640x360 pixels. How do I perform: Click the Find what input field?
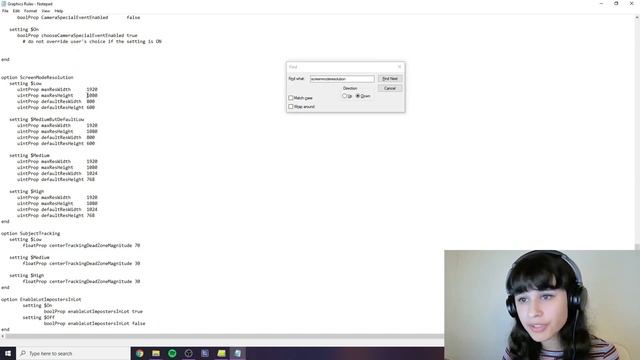pyautogui.click(x=342, y=79)
